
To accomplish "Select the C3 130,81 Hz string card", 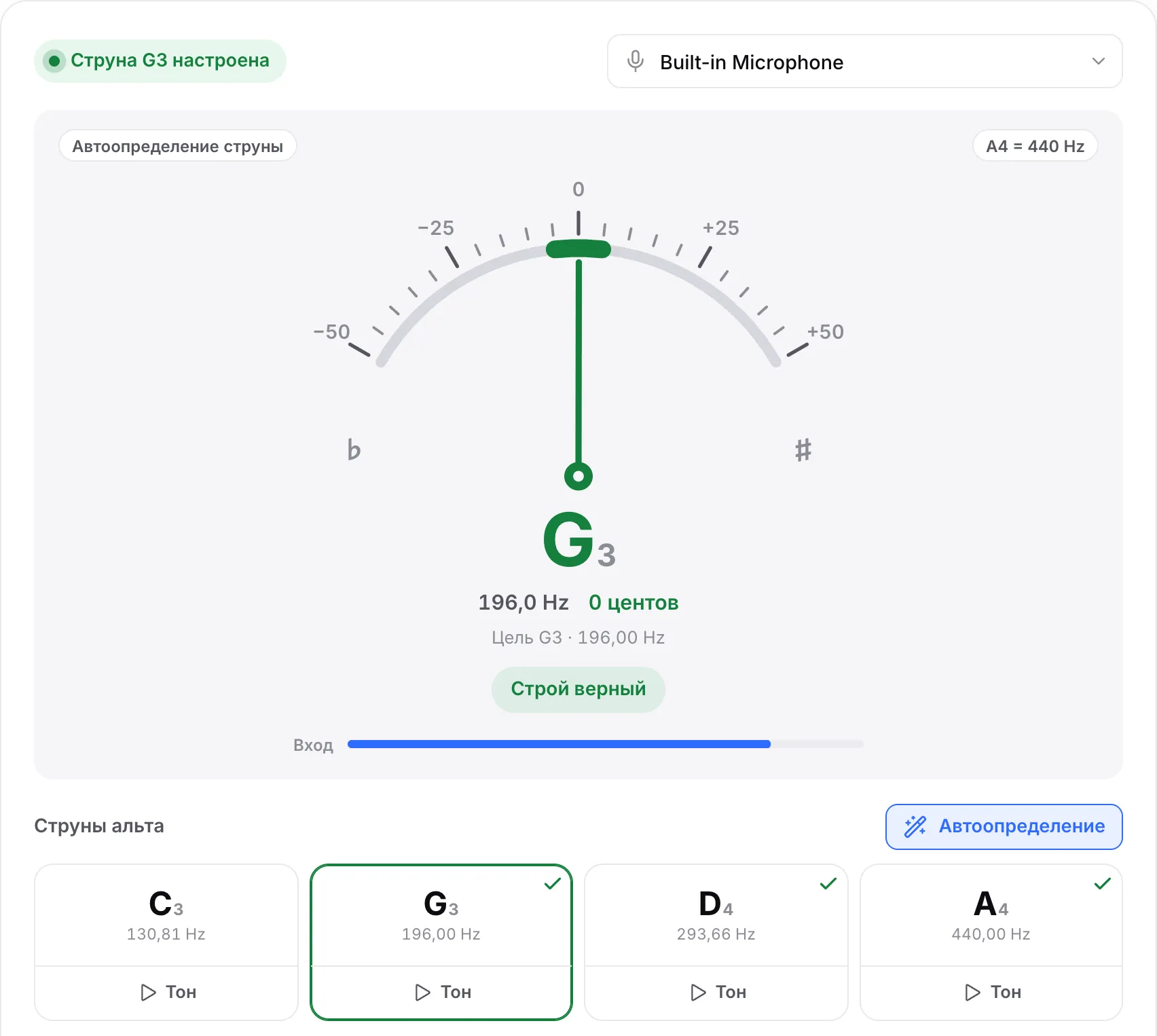I will click(x=166, y=915).
